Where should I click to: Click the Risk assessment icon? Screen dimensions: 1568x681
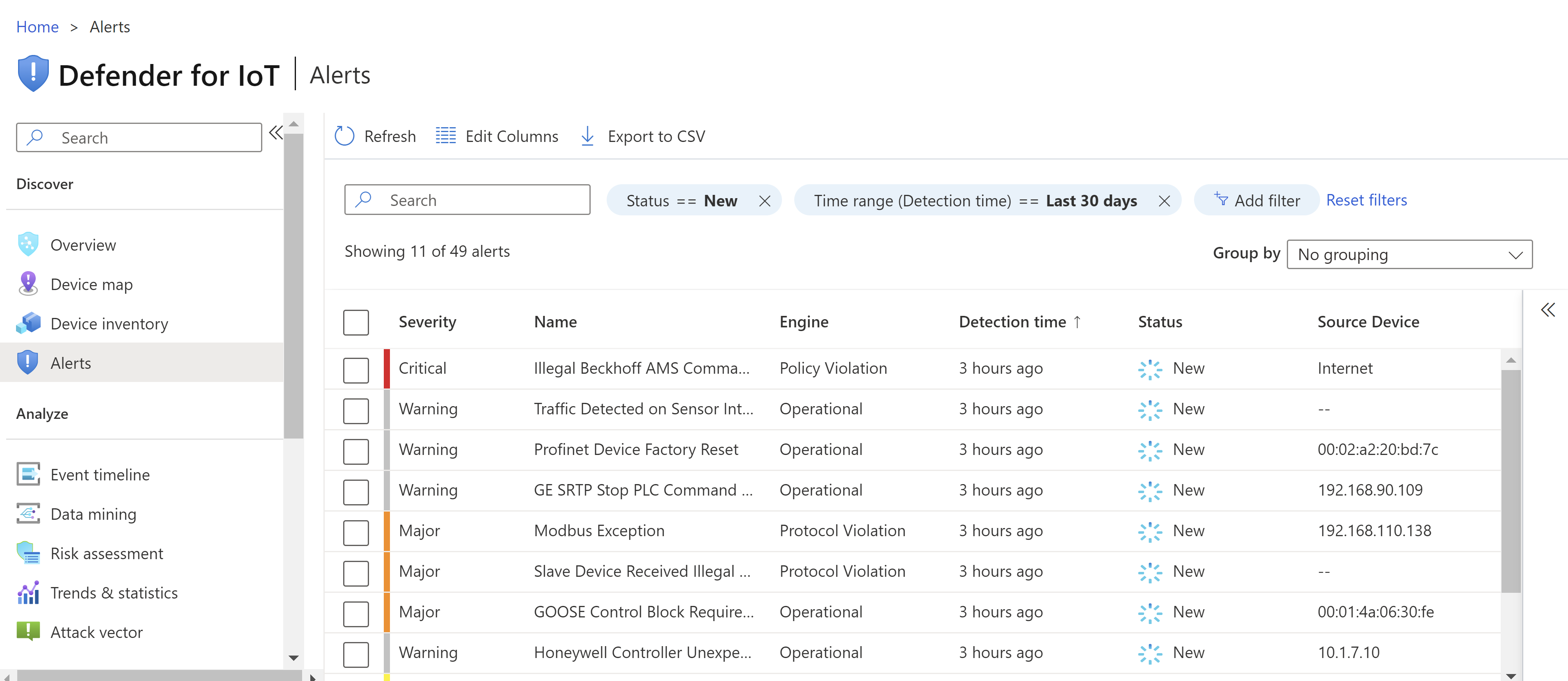click(x=28, y=553)
